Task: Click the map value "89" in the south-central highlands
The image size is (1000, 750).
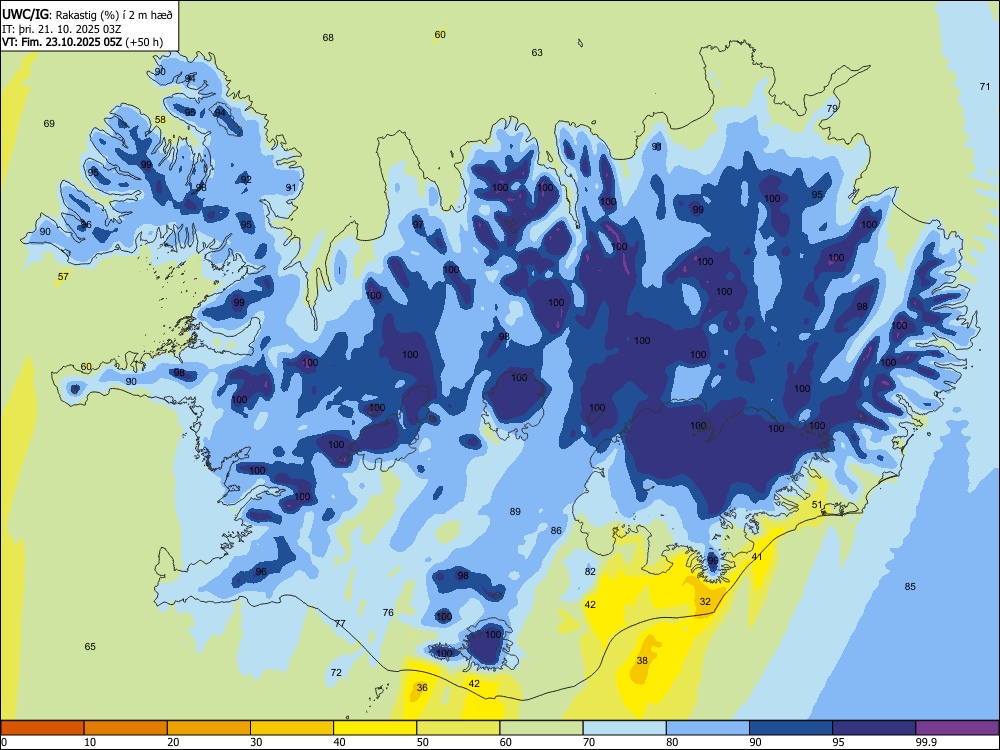Action: coord(515,511)
